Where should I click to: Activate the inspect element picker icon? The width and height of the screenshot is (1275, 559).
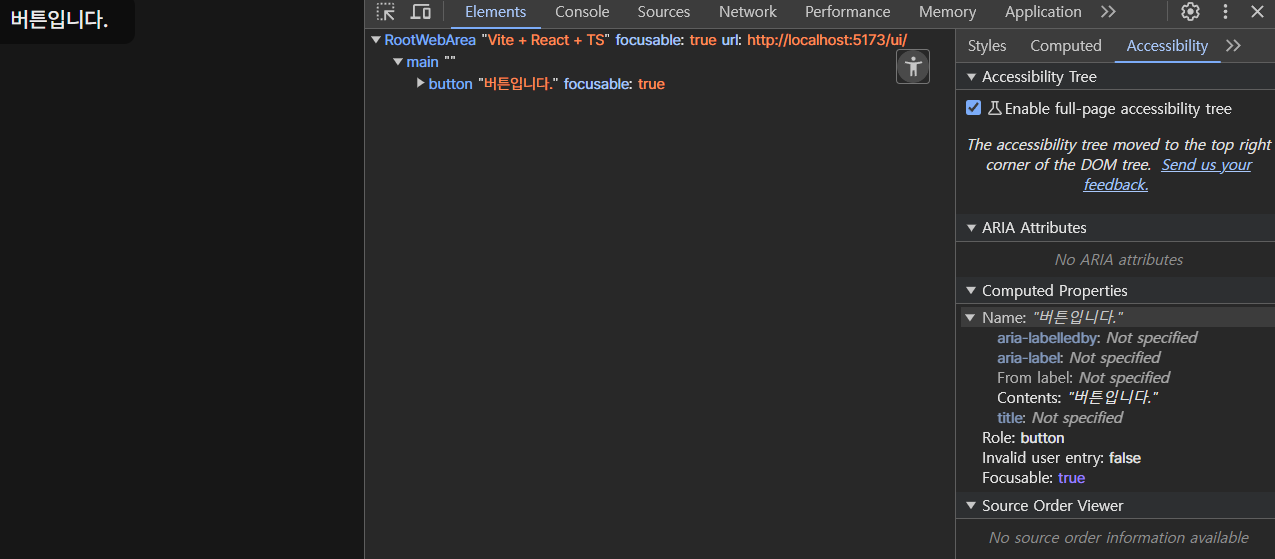click(x=386, y=12)
